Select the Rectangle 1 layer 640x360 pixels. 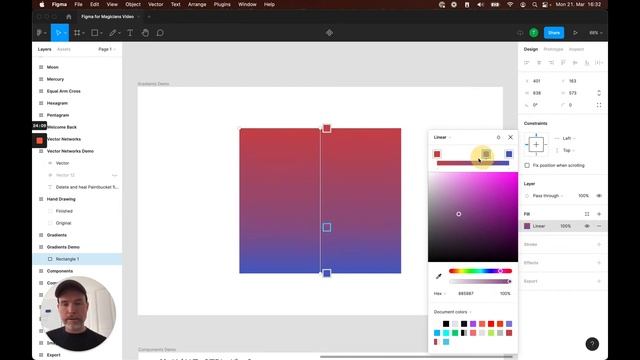77,259
